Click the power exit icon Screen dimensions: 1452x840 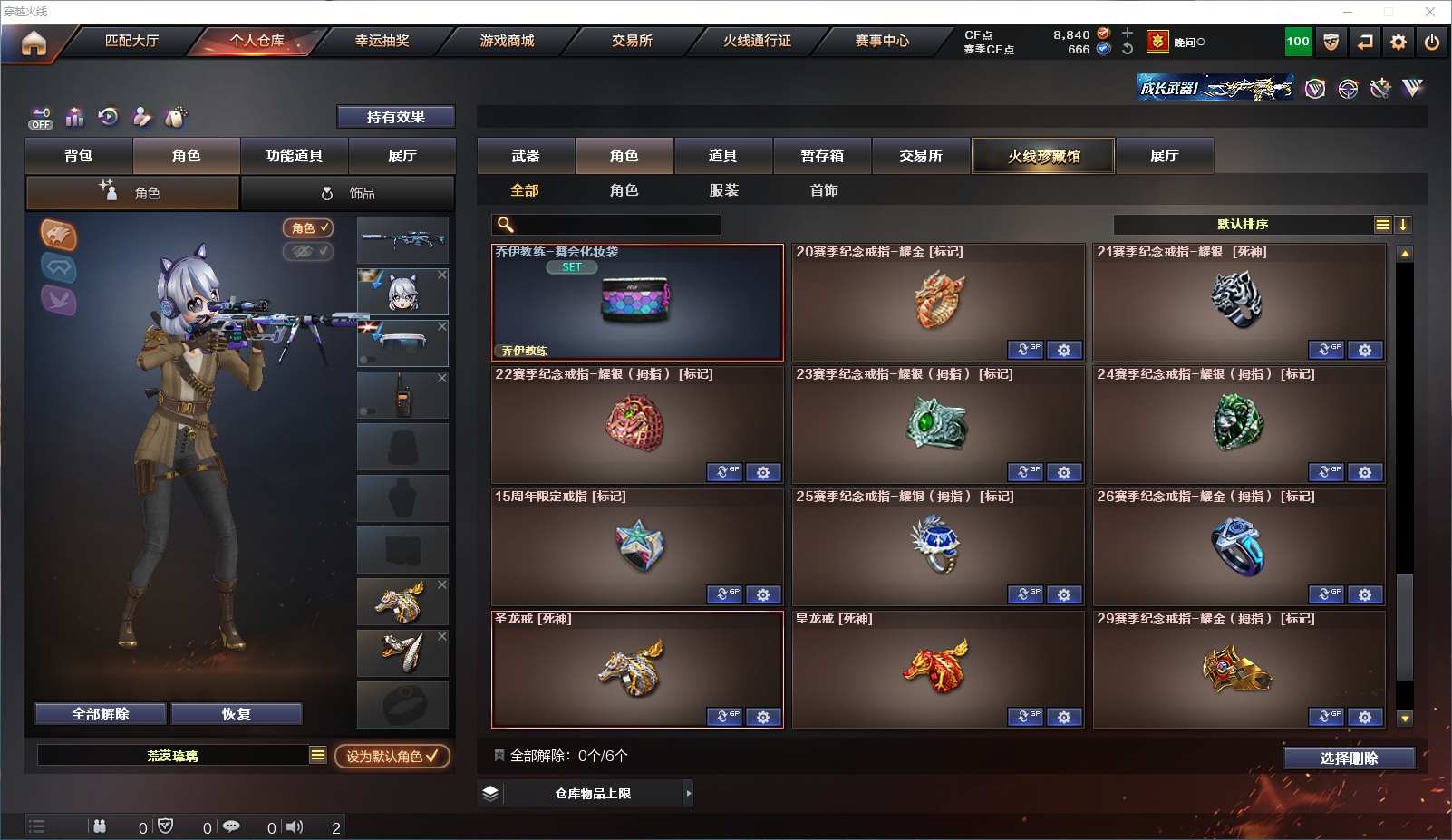[x=1432, y=42]
